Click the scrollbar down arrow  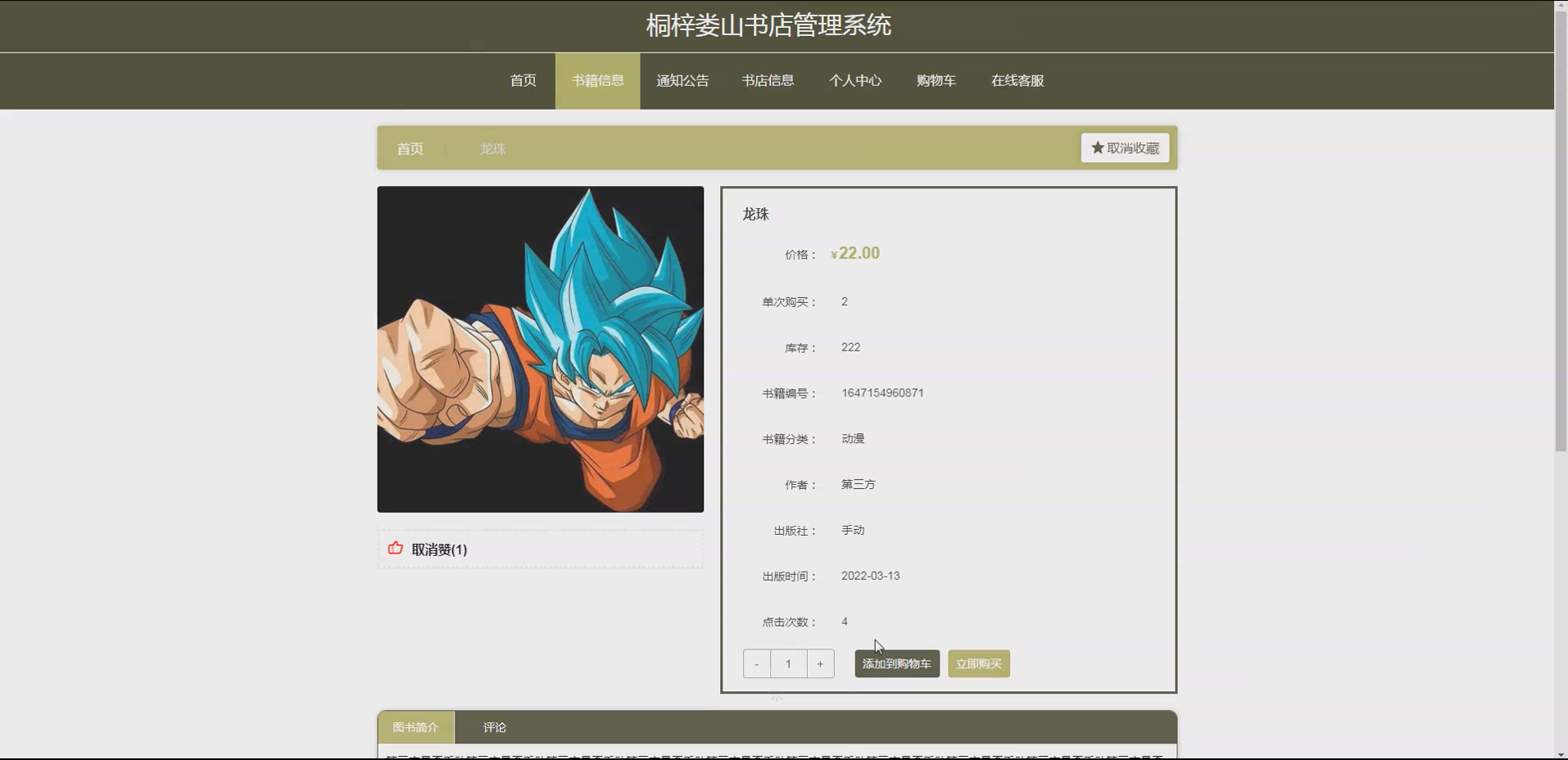click(1561, 754)
